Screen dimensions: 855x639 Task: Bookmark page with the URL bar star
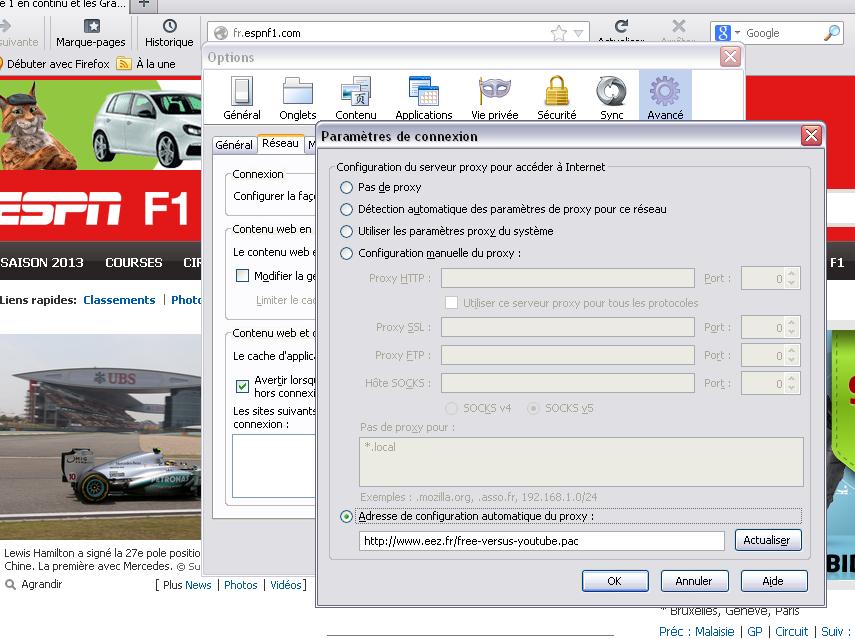tap(558, 33)
